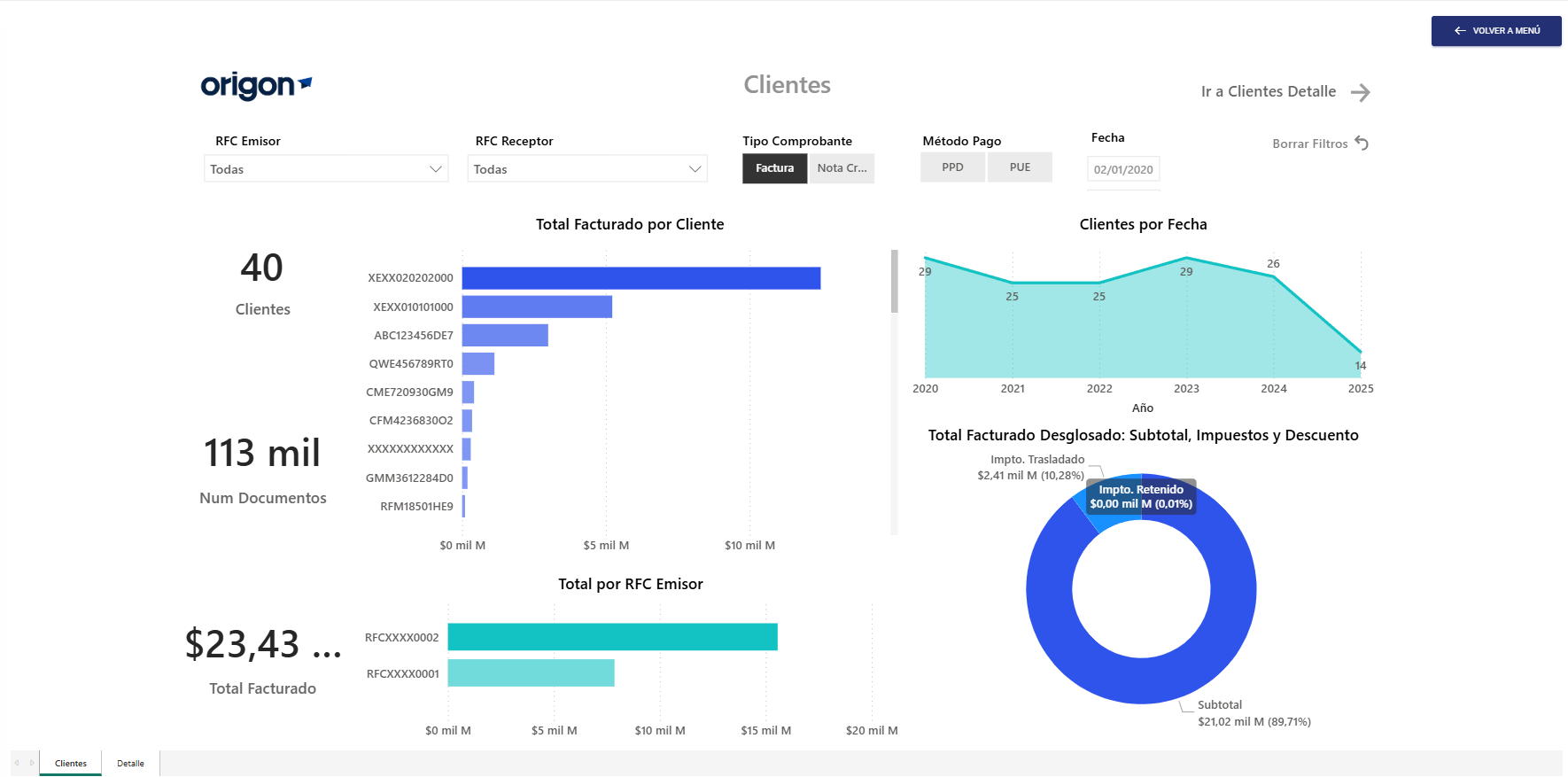Click the Borrar Filtros undo arrow icon
The width and height of the screenshot is (1568, 777).
point(1362,144)
